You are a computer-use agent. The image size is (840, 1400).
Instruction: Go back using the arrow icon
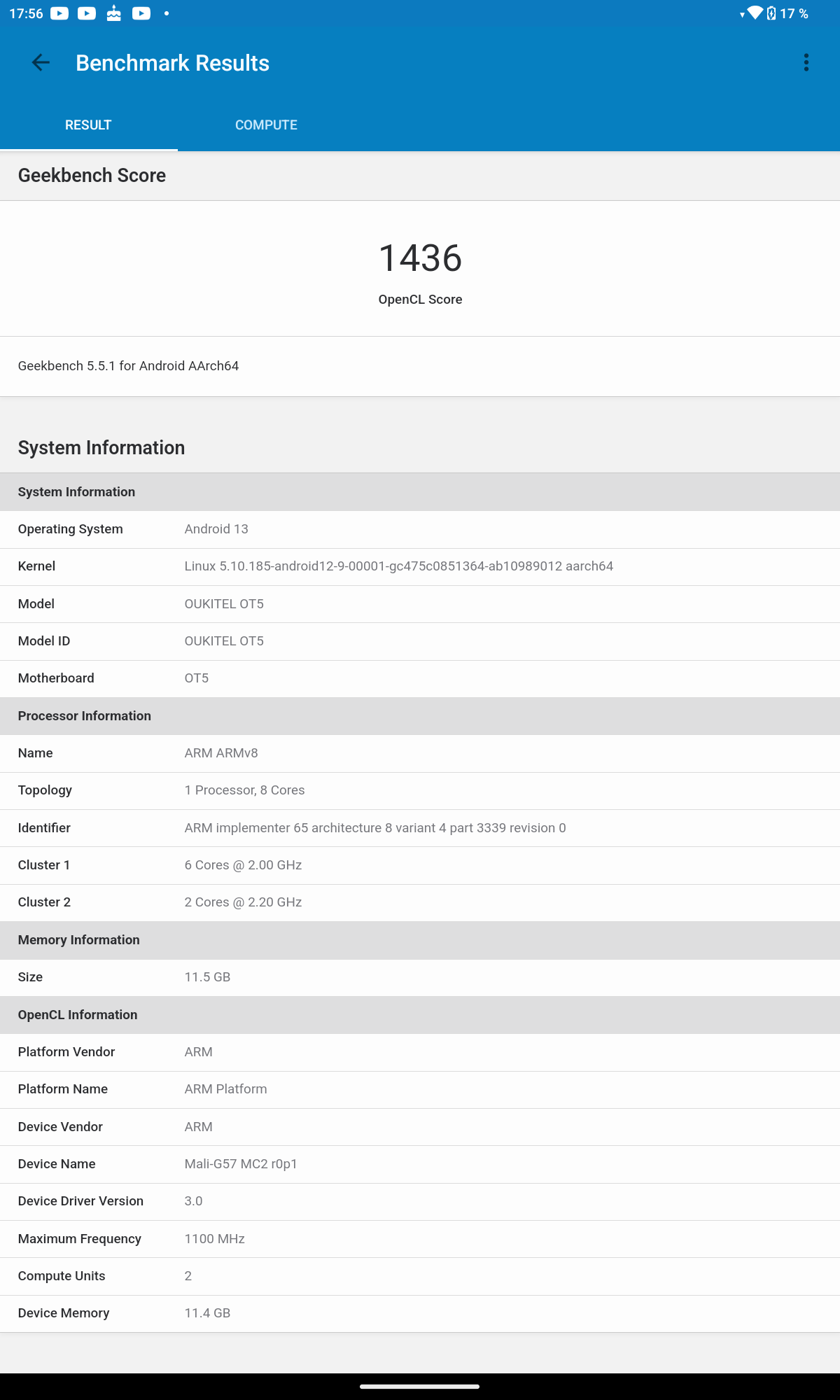[x=41, y=63]
